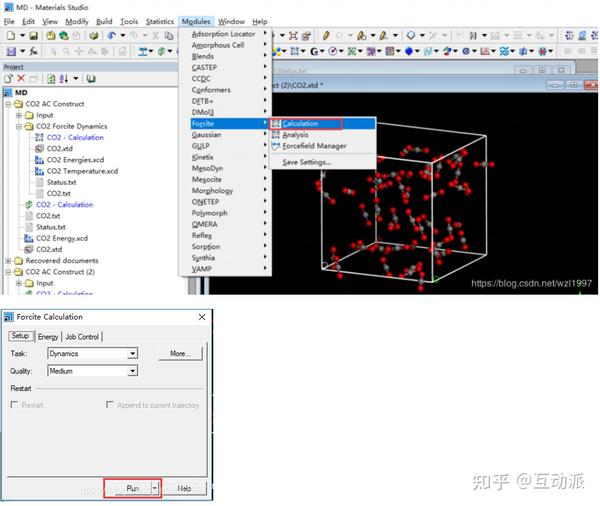Click the sort A-Z icon in Project panel
Viewport: 600px width, 506px height.
pyautogui.click(x=64, y=79)
